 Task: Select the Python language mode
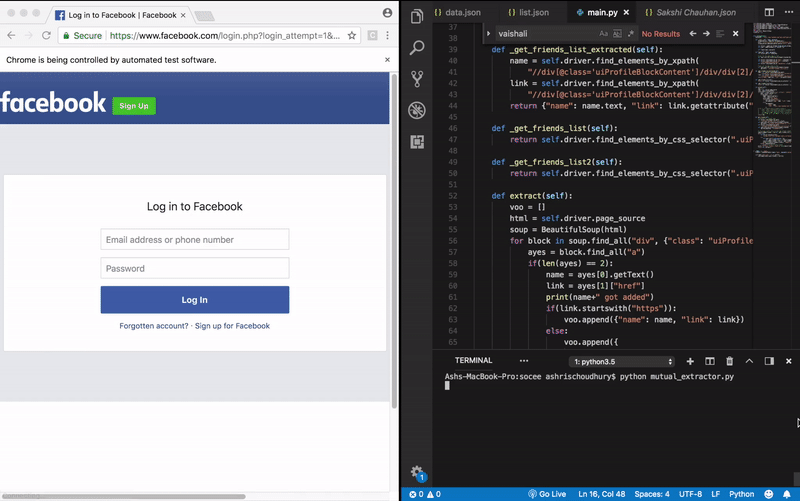741,494
